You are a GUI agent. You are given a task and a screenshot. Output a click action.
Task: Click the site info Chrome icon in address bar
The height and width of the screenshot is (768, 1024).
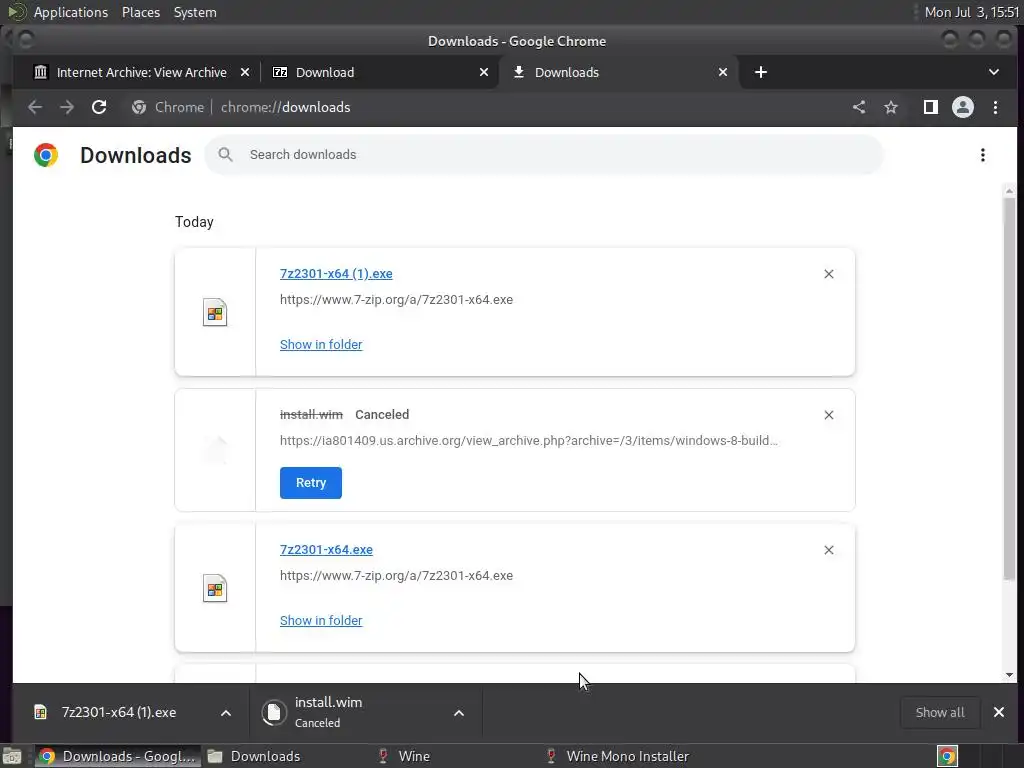tap(138, 107)
